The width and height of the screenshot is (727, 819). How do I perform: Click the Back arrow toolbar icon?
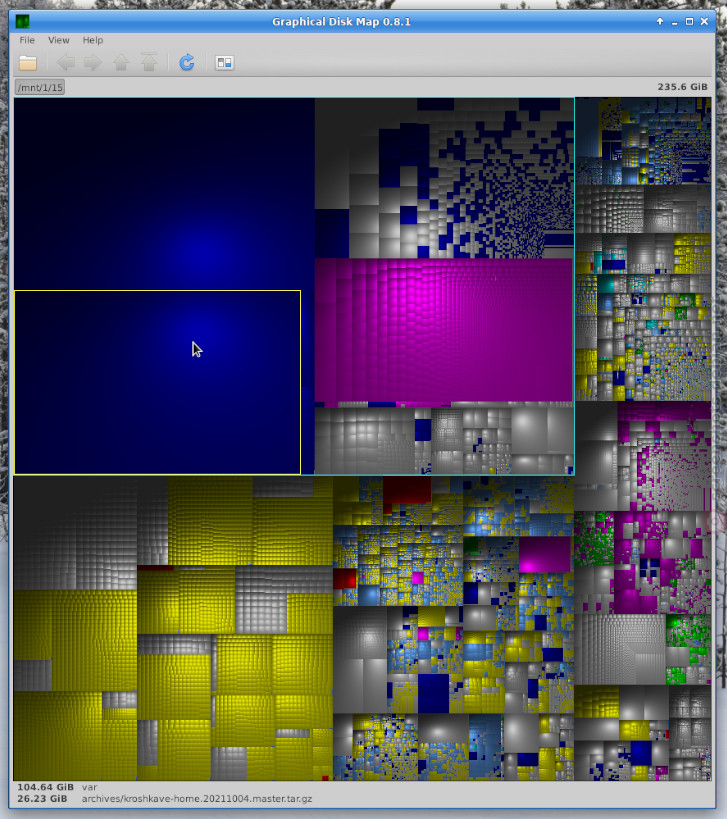coord(66,63)
